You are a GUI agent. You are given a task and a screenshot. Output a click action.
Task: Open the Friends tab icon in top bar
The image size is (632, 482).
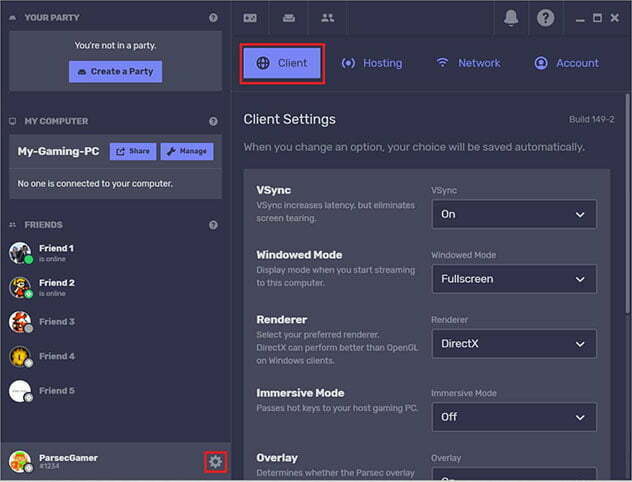coord(327,18)
